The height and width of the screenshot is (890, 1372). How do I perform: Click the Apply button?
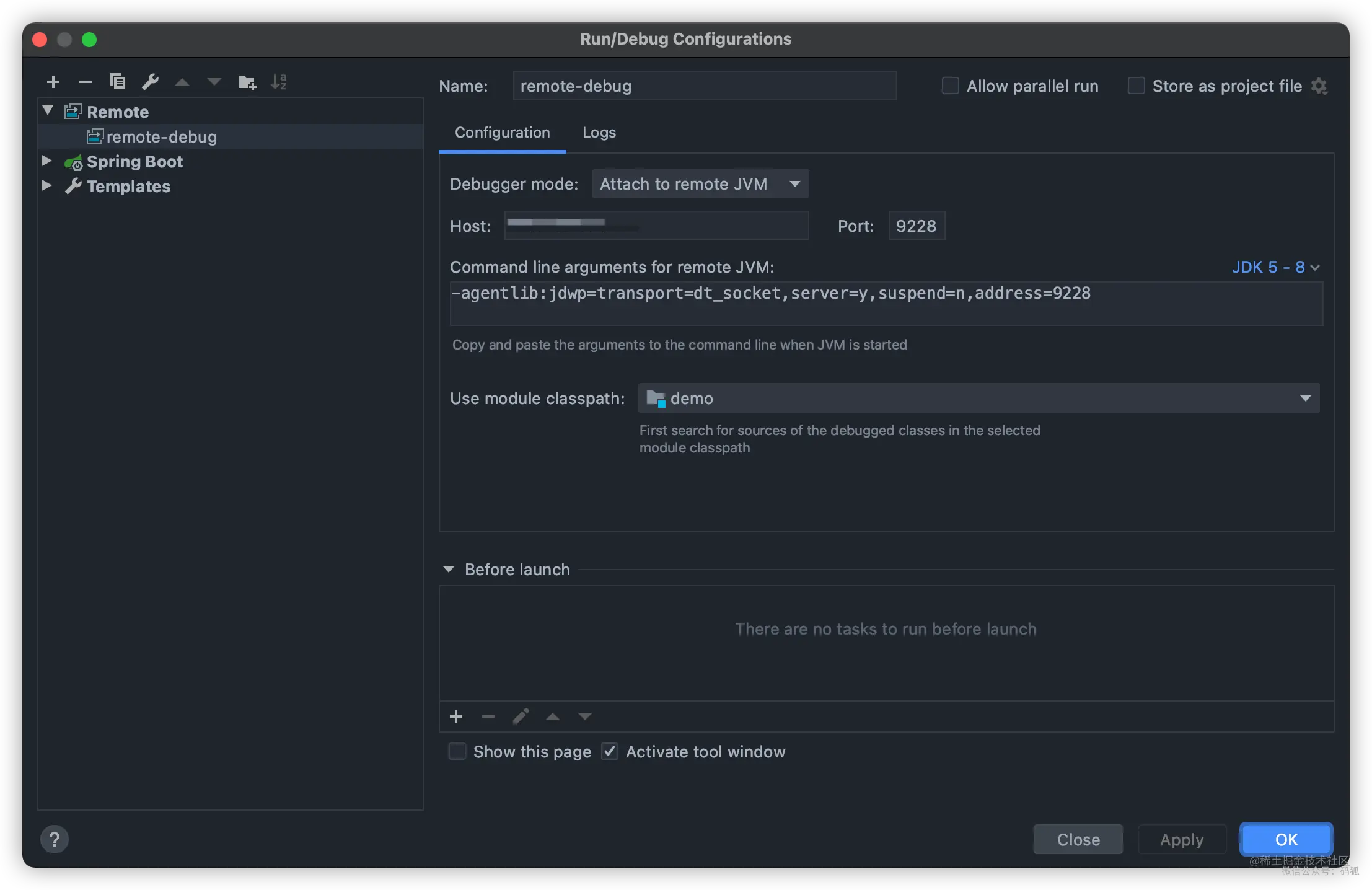(1182, 839)
